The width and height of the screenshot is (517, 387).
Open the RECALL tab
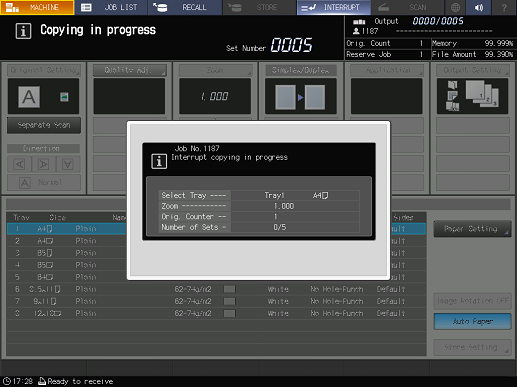(185, 7)
